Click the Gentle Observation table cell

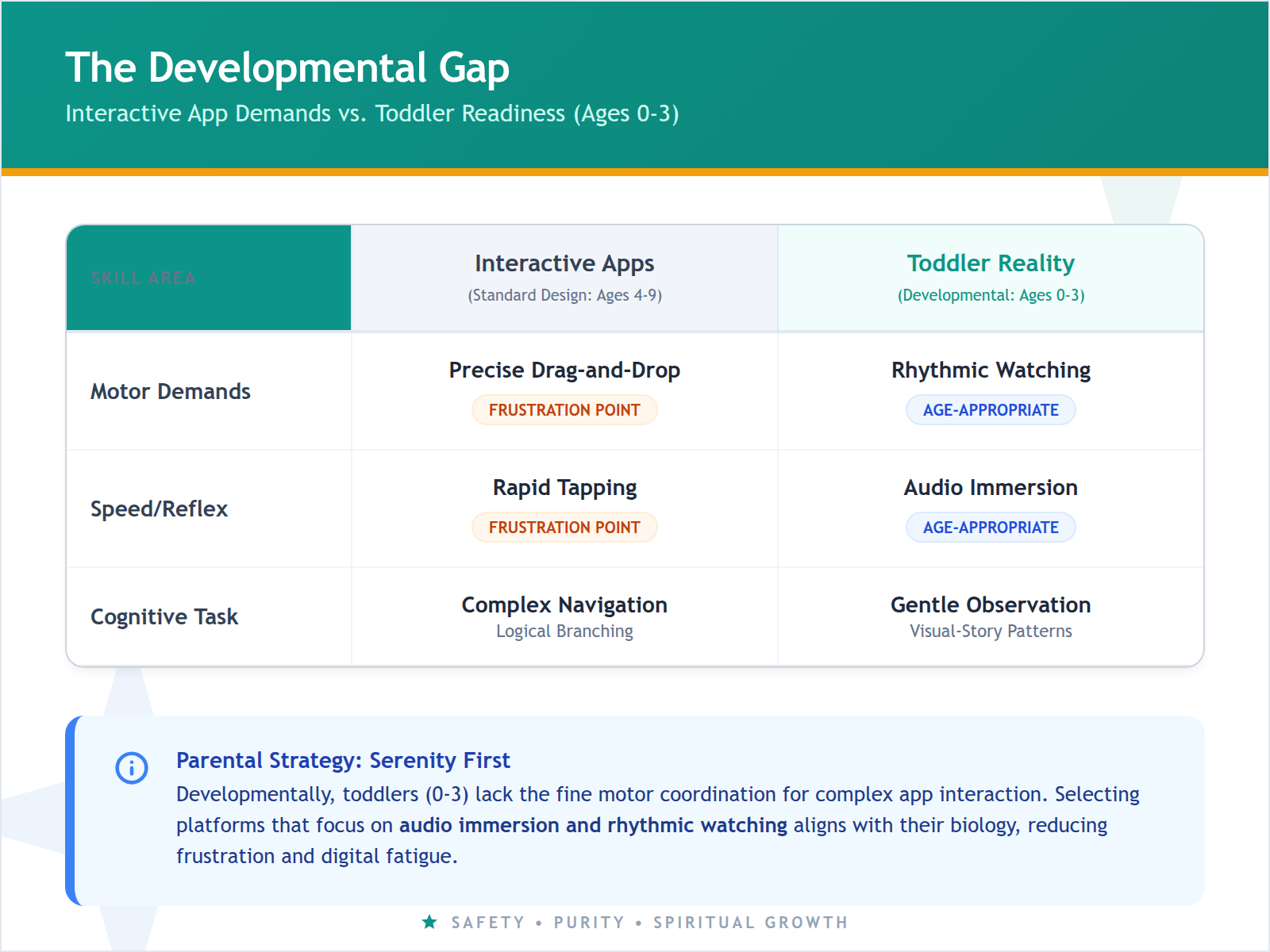tap(990, 605)
